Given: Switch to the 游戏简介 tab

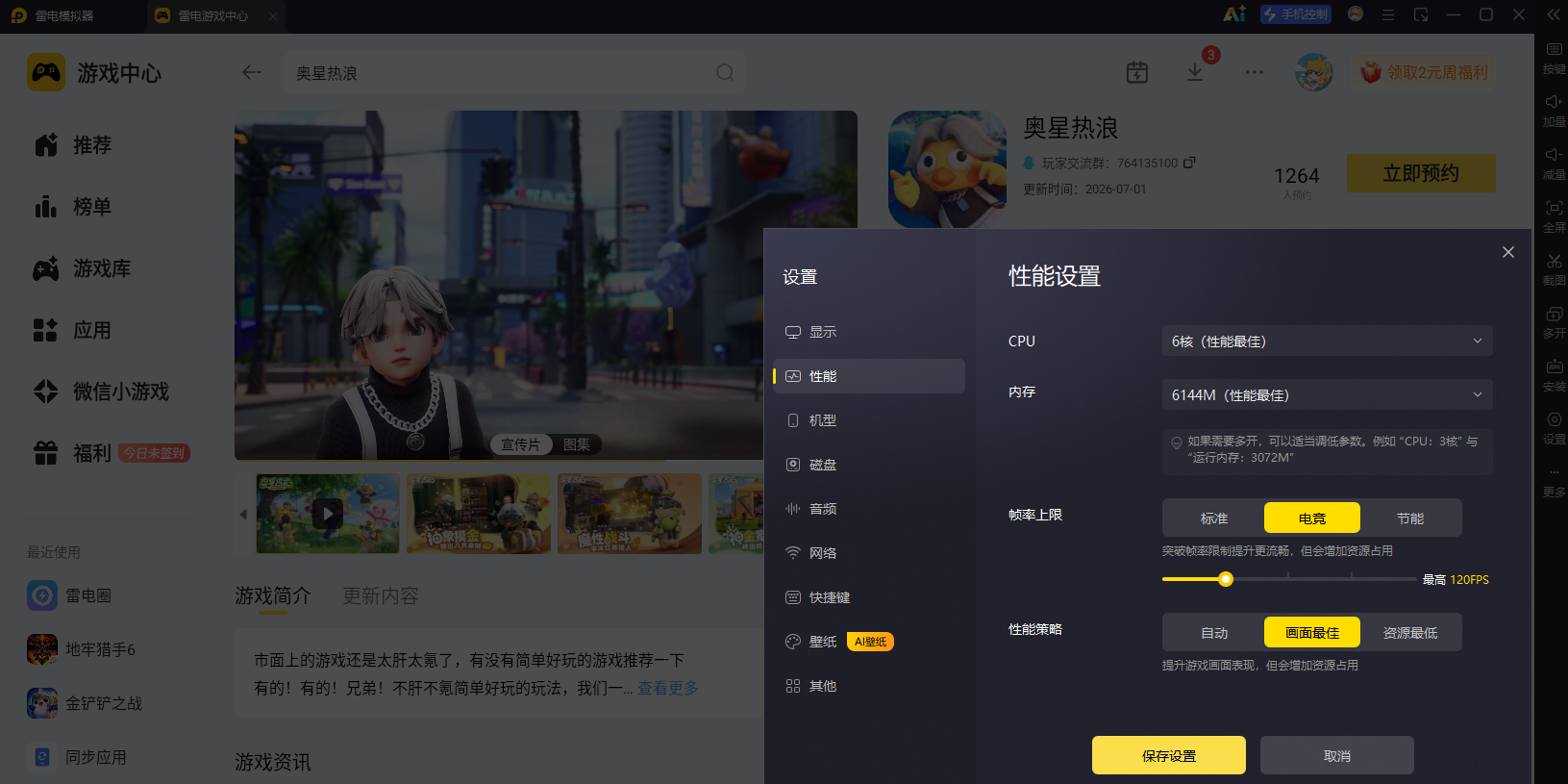Looking at the screenshot, I should (x=273, y=596).
